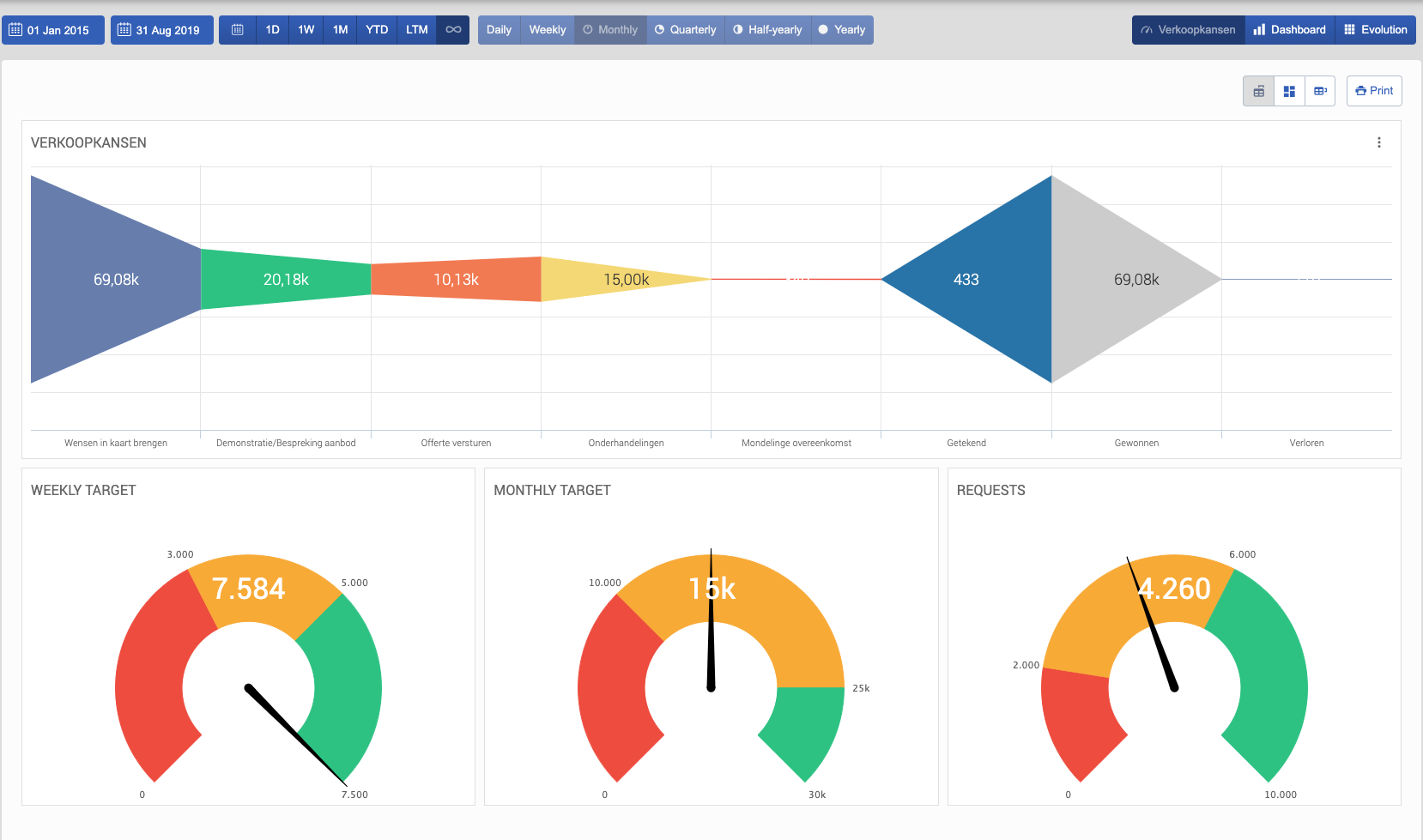Open the end date picker 31 Aug 2019
Viewport: 1423px width, 840px height.
tap(161, 30)
